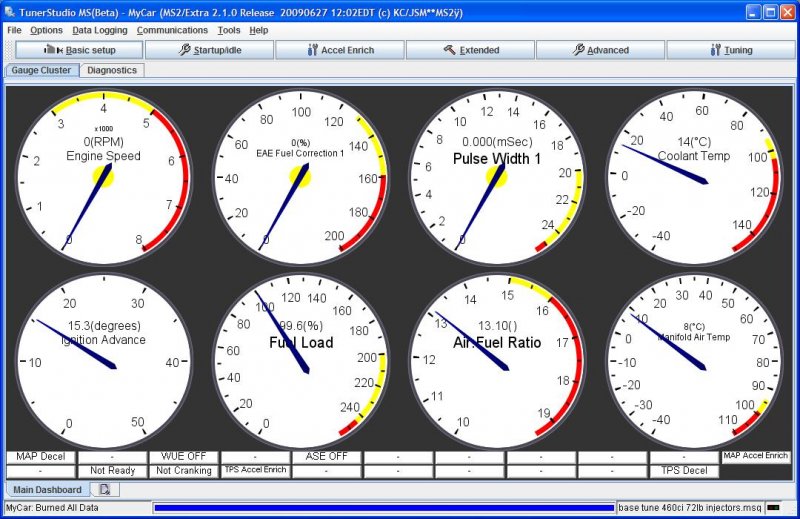This screenshot has width=800, height=519.
Task: Click the WUE OFF indicator
Action: tap(184, 457)
